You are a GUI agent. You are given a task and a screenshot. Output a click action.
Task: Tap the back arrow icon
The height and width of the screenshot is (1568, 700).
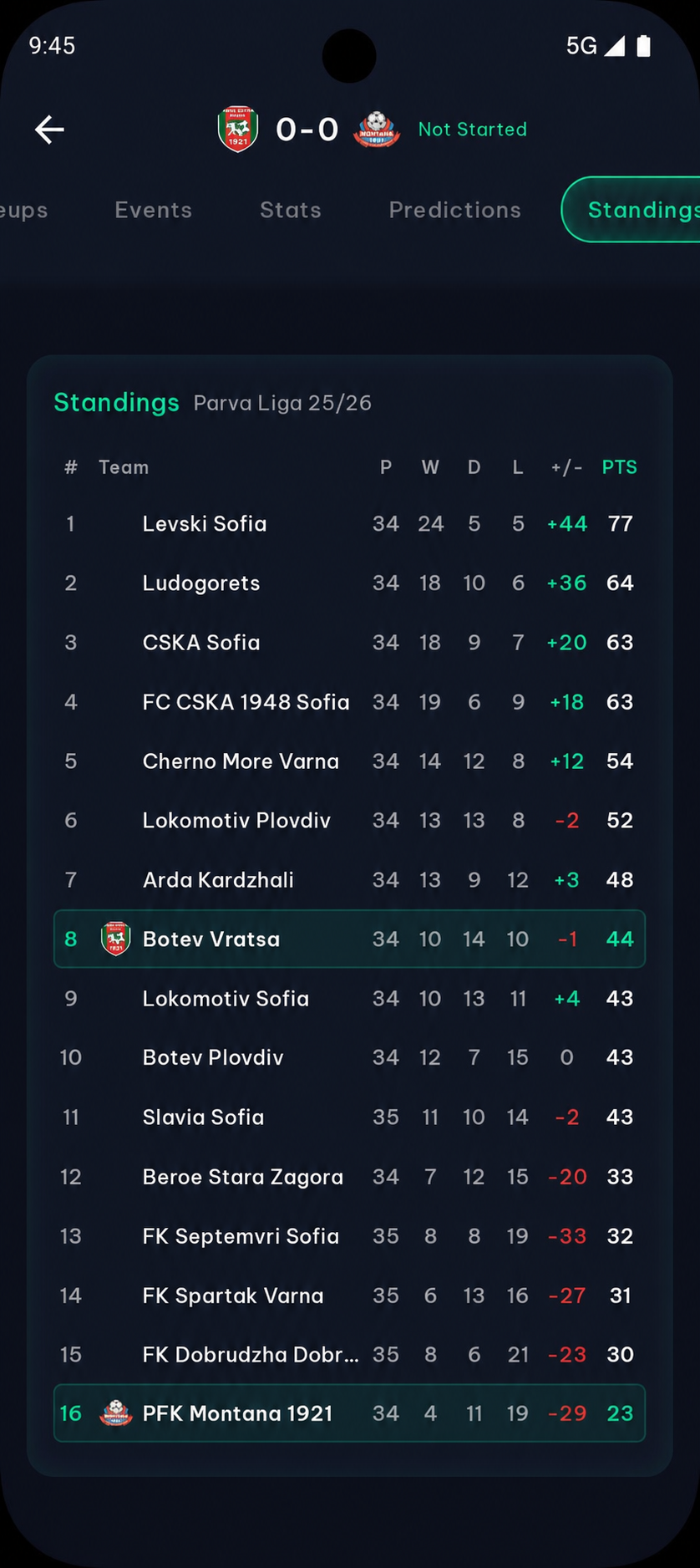[49, 130]
